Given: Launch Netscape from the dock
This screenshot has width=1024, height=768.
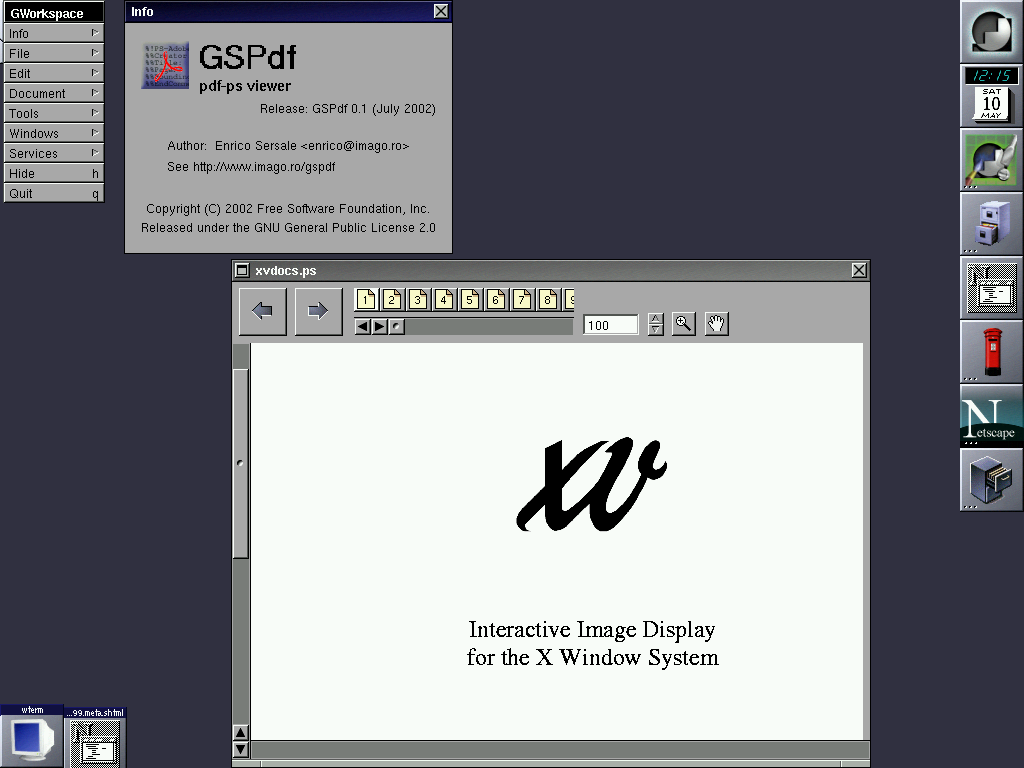Looking at the screenshot, I should pyautogui.click(x=991, y=416).
